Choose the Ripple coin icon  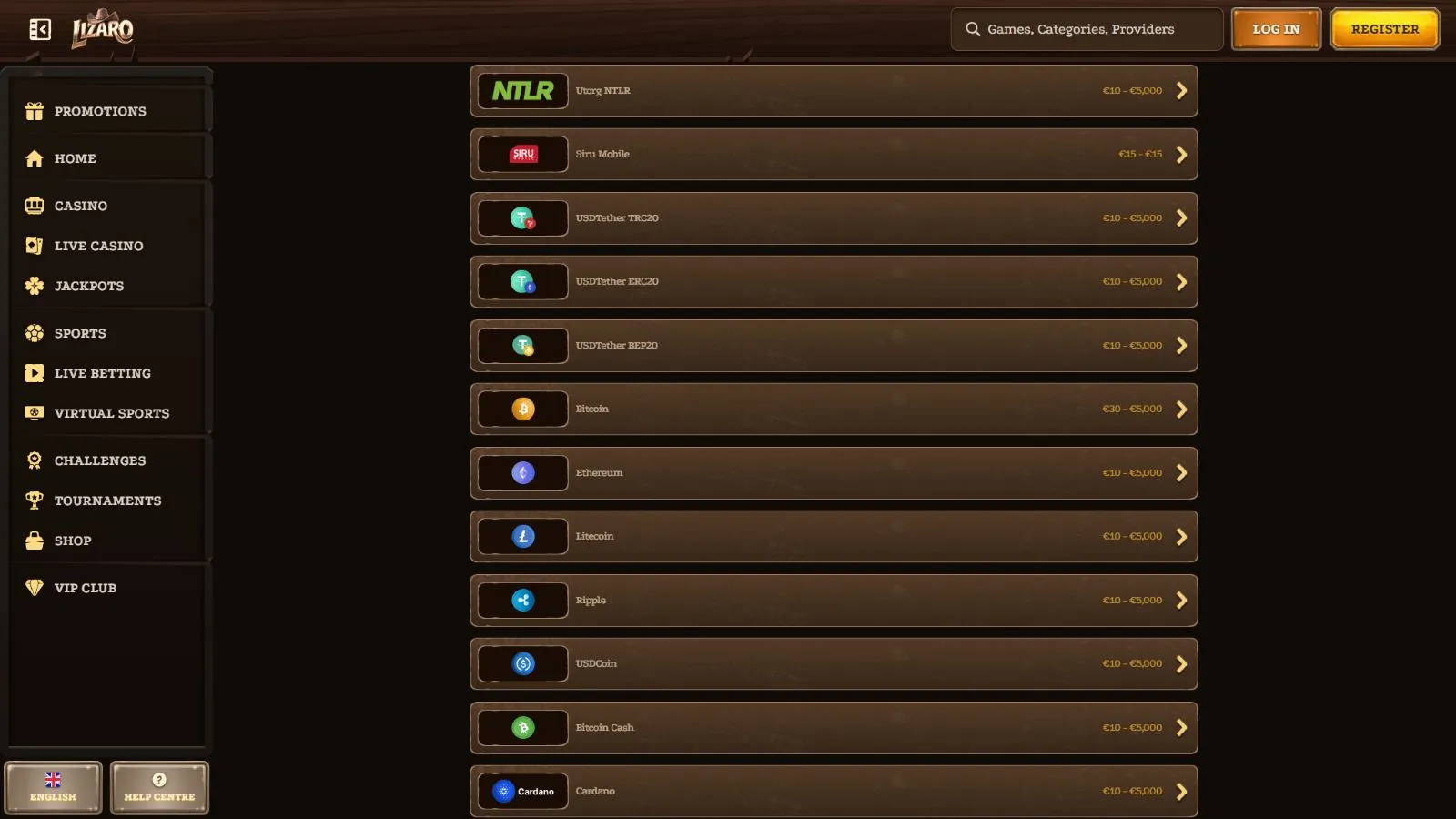(522, 601)
